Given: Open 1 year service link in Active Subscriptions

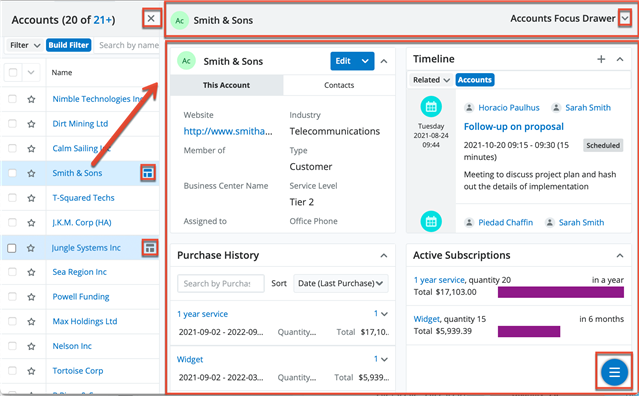Looking at the screenshot, I should (x=439, y=280).
